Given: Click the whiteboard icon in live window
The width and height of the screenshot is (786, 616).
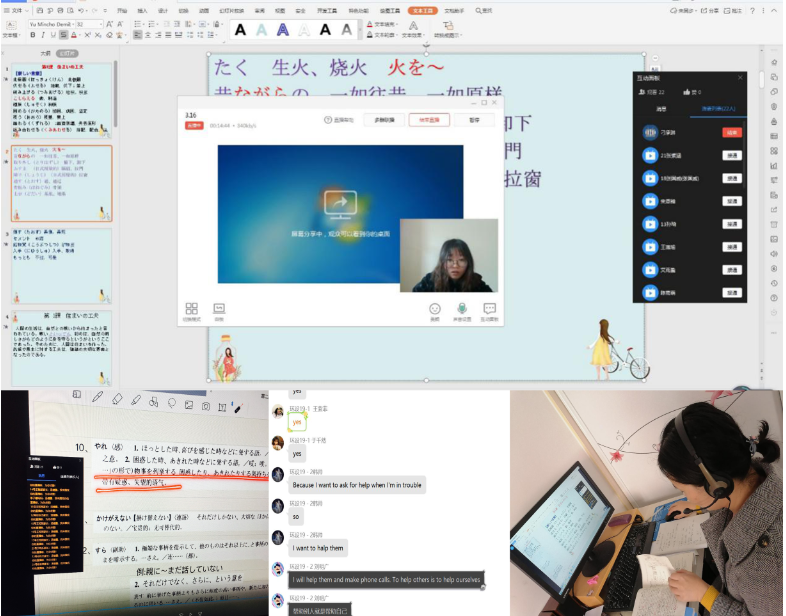Looking at the screenshot, I should pos(219,310).
